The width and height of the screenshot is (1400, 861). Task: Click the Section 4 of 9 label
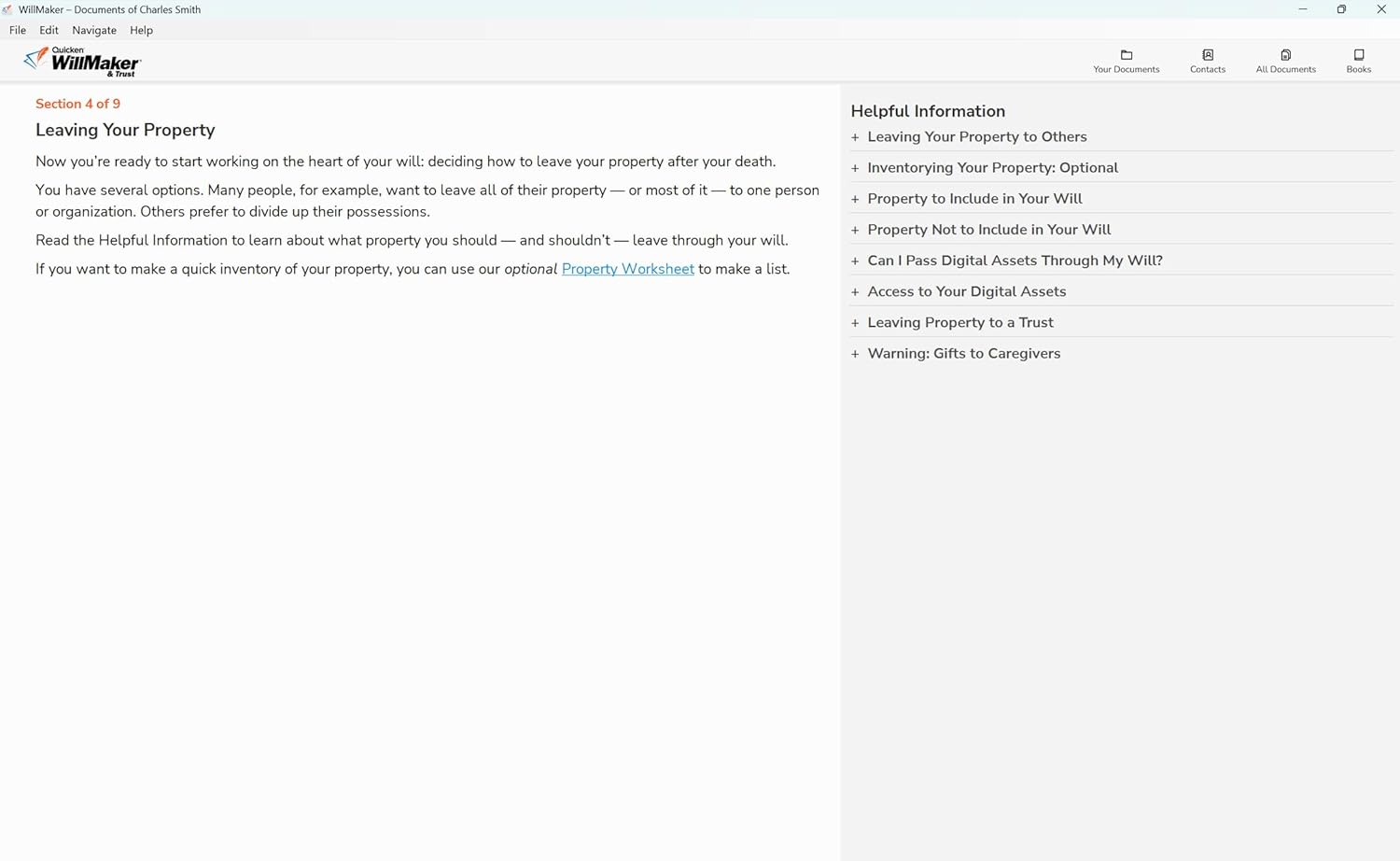[77, 104]
